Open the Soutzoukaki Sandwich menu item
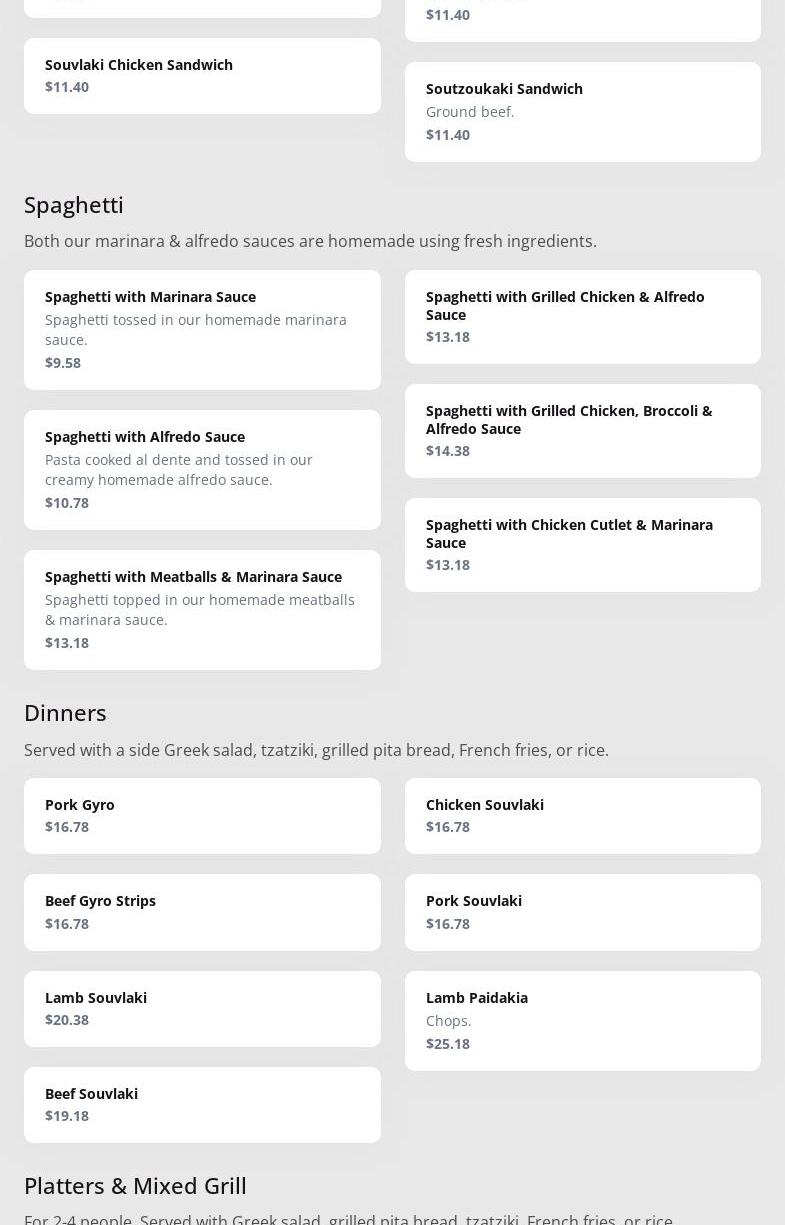 pyautogui.click(x=582, y=111)
